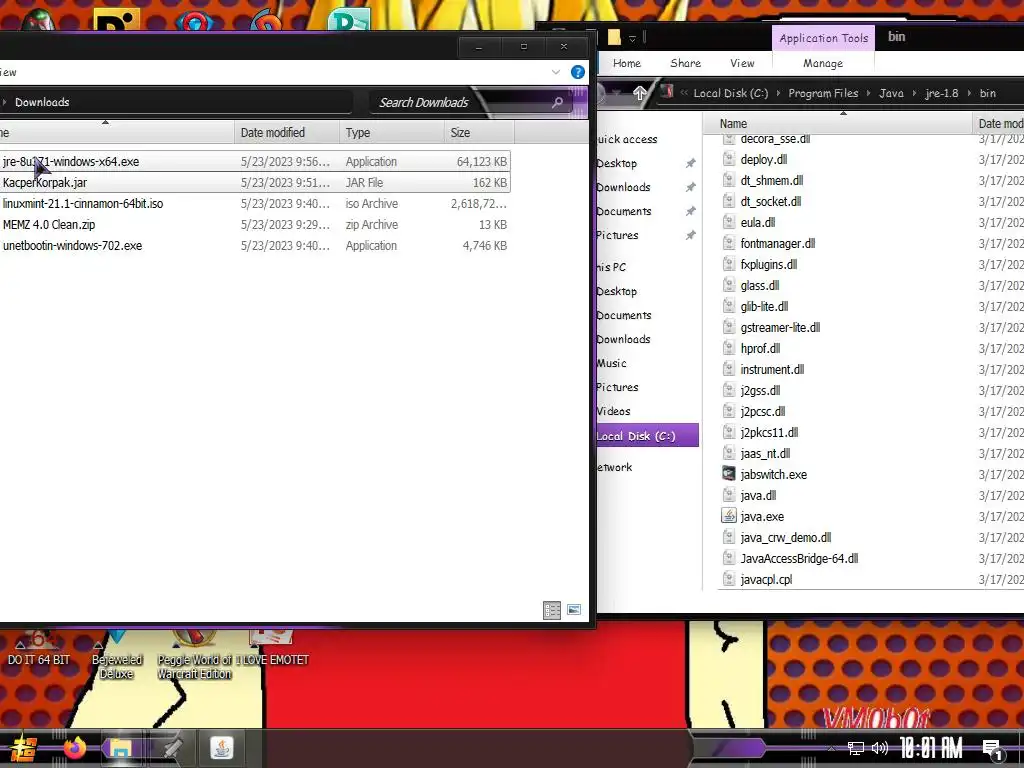Switch to large icons view in Downloads window
This screenshot has height=768, width=1024.
tap(574, 610)
